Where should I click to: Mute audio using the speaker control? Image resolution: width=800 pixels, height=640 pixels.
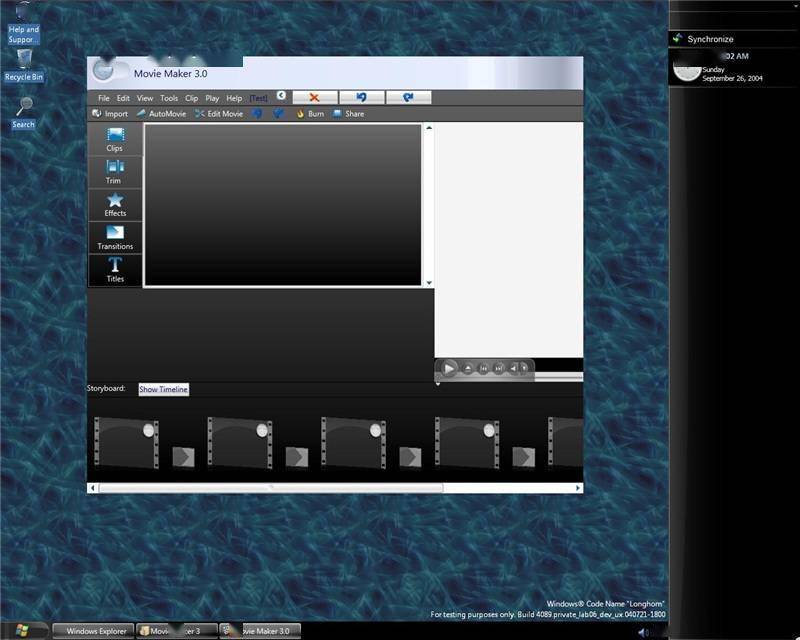pos(642,632)
